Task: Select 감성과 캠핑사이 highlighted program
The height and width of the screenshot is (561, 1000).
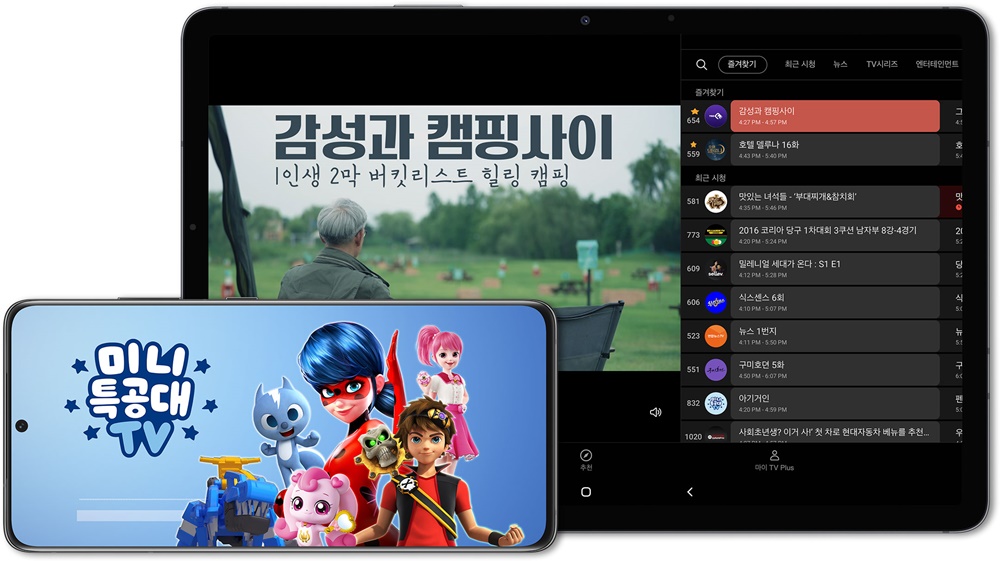Action: pos(835,116)
